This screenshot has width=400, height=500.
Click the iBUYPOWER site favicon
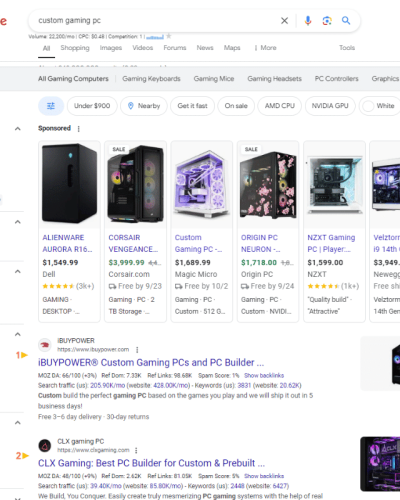(45, 345)
